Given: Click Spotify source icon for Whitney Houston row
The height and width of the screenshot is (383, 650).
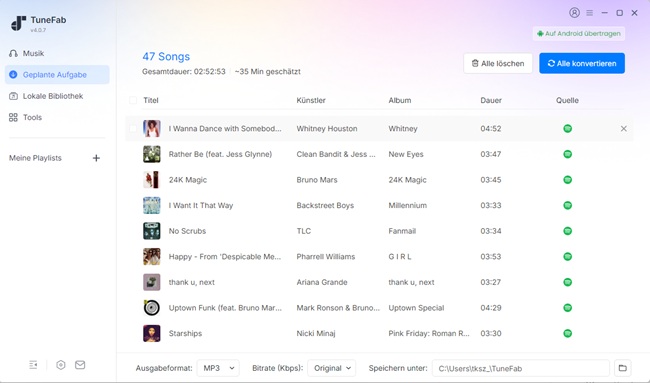Looking at the screenshot, I should pyautogui.click(x=568, y=129).
